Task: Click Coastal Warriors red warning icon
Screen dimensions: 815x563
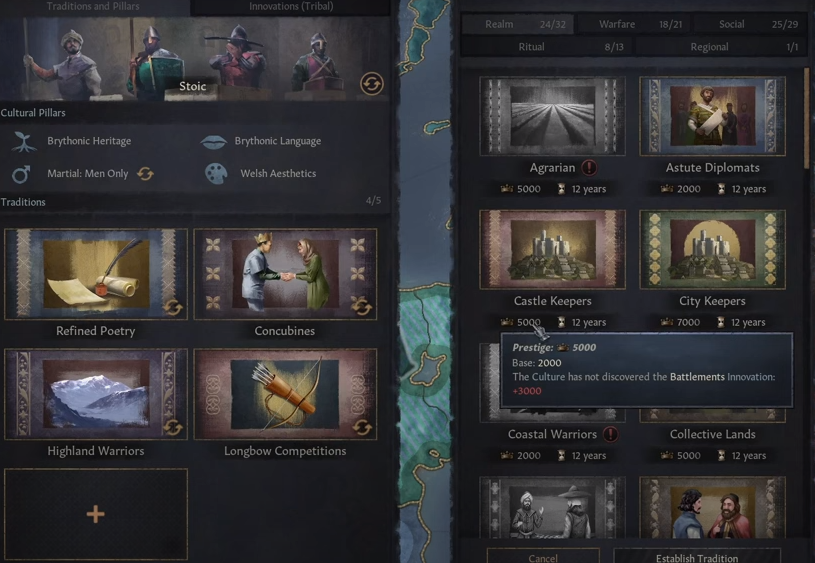Action: (x=610, y=434)
